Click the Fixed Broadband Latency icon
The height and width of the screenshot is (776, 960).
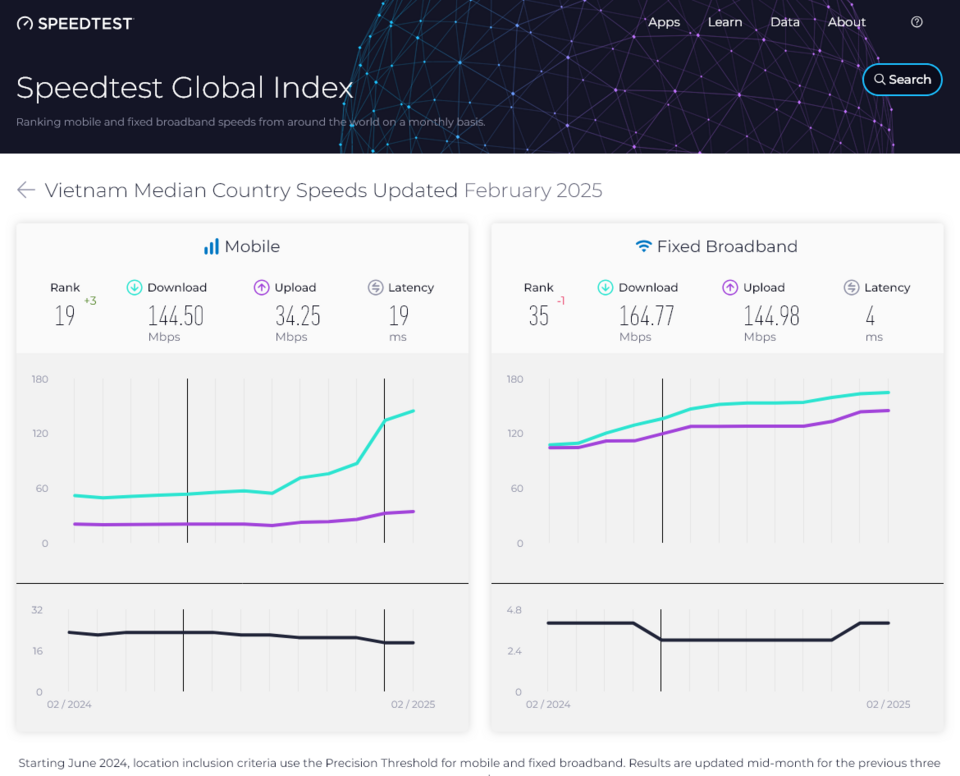851,287
